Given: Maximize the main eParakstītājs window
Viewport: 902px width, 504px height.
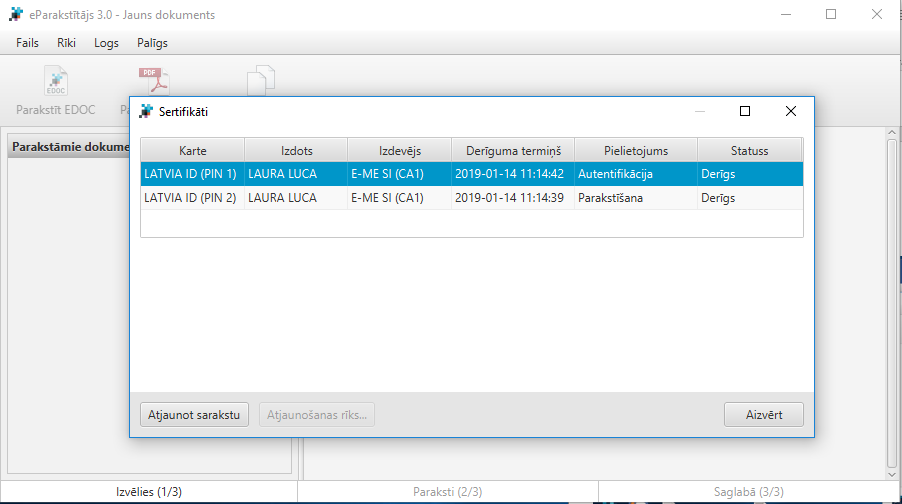Looking at the screenshot, I should (x=831, y=15).
